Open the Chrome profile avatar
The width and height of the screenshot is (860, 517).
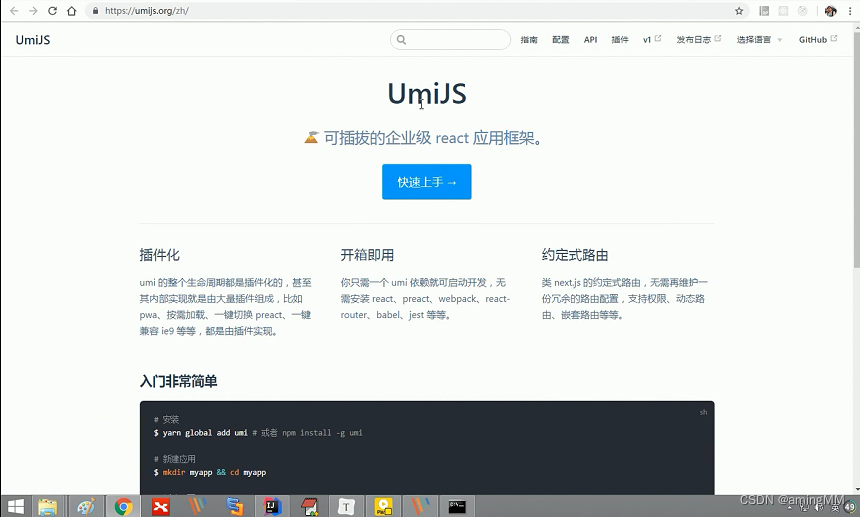[830, 11]
